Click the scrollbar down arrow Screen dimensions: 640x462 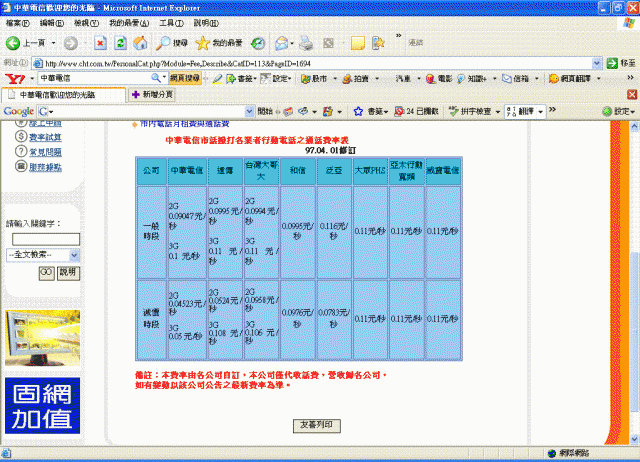(x=634, y=440)
